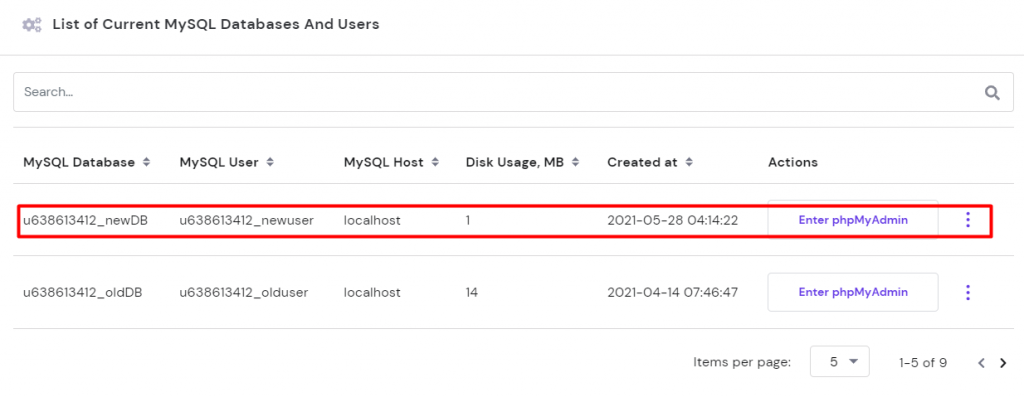
Task: Sort by MySQL Host column
Action: [x=391, y=162]
